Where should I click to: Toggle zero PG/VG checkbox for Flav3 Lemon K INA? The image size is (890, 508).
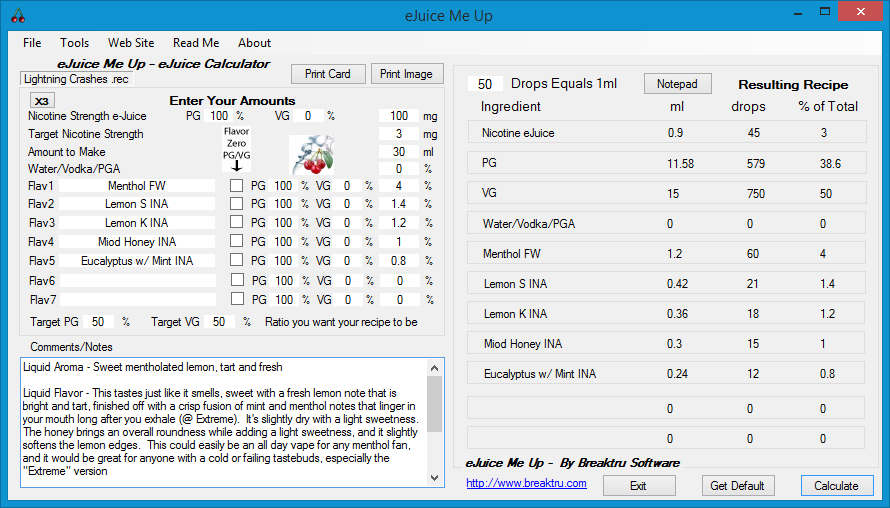(x=237, y=222)
